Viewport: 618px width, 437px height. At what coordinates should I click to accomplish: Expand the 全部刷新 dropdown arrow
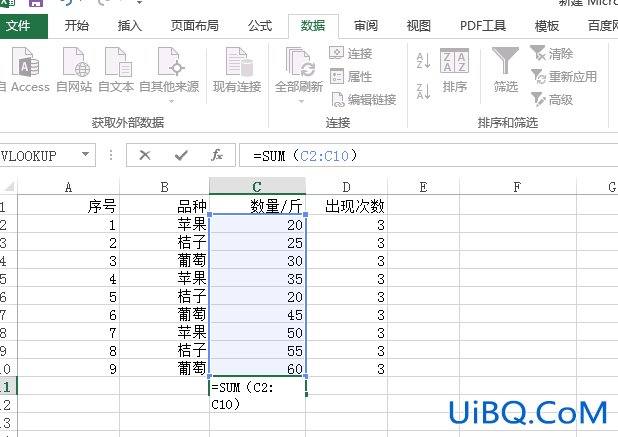click(x=301, y=101)
